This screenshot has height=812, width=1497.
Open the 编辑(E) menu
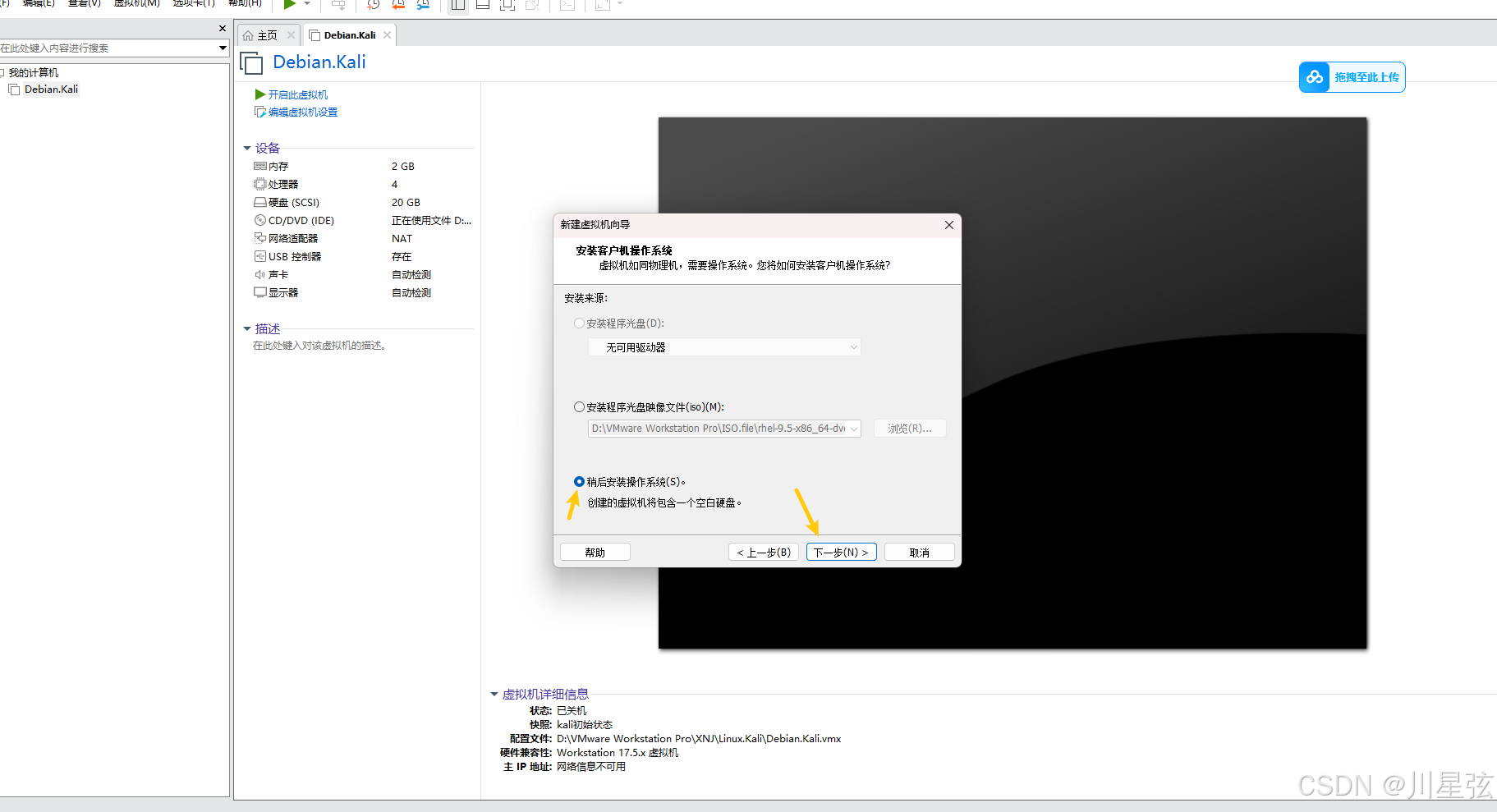tap(39, 3)
